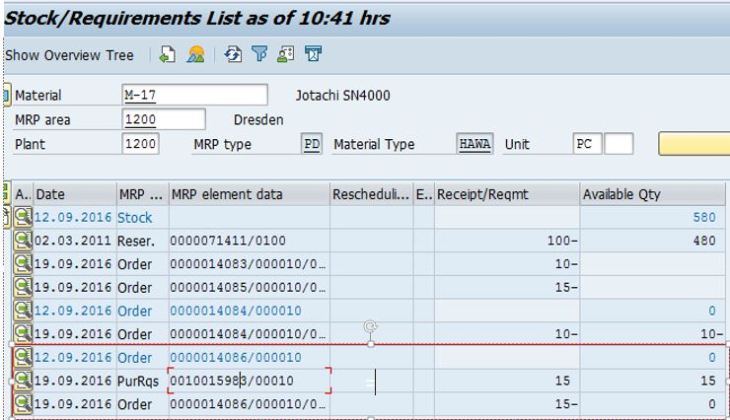This screenshot has width=730, height=420.
Task: Open details icon for 0000014084/000010 blue row
Action: (23, 311)
